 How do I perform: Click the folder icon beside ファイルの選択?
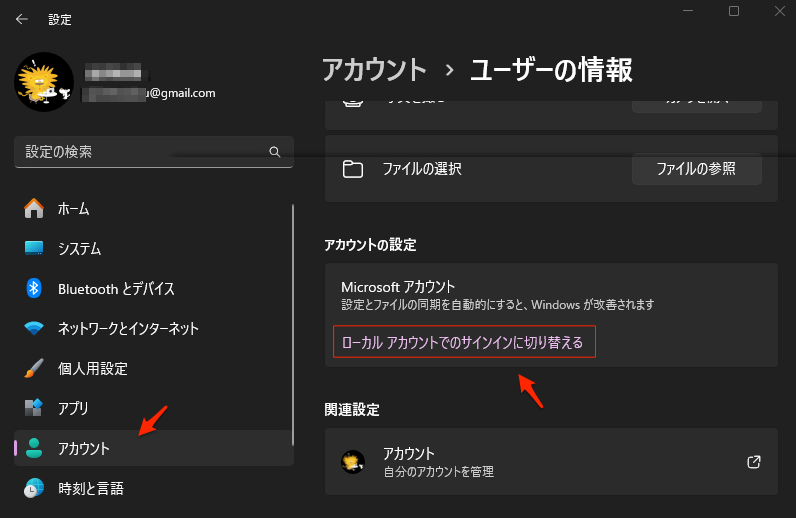[353, 169]
